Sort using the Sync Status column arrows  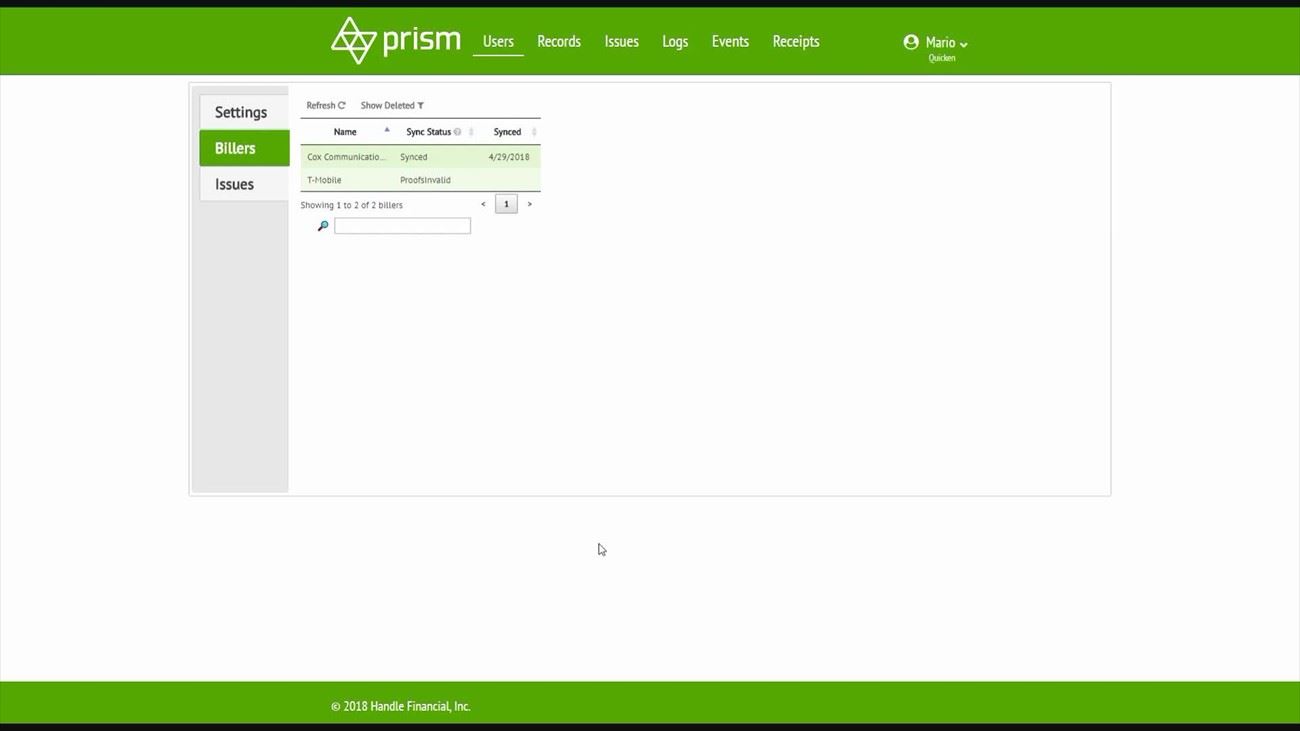[471, 132]
